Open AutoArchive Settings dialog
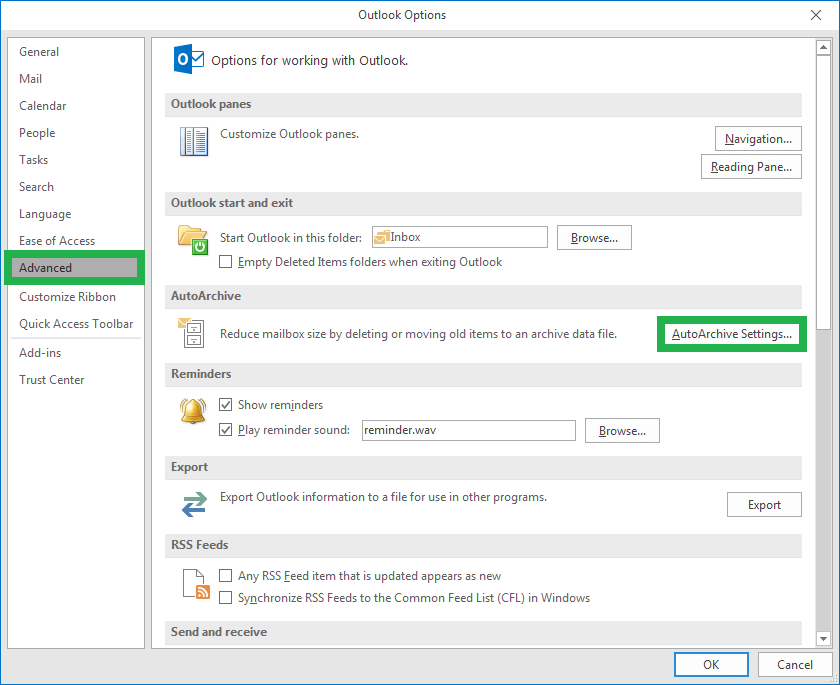 (x=732, y=334)
